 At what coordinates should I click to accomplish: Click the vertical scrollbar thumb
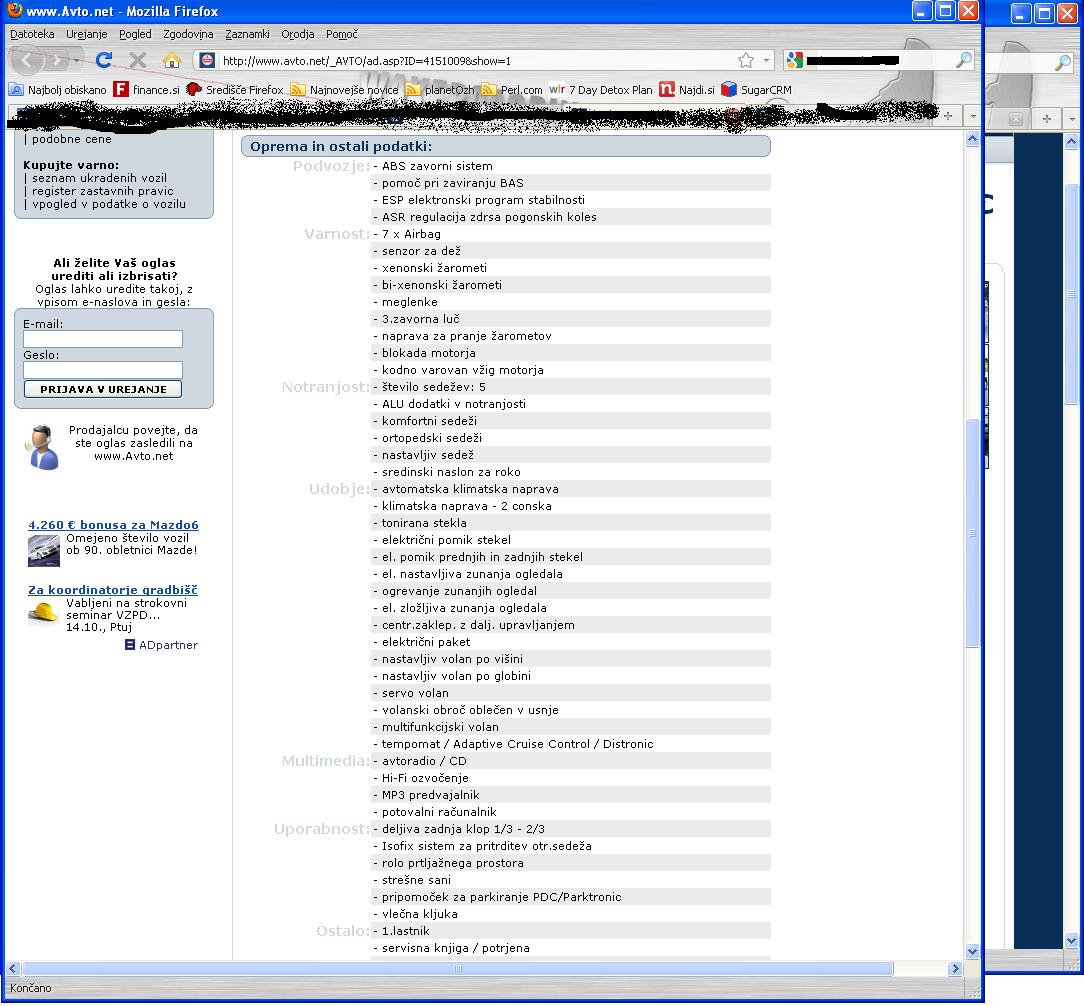pyautogui.click(x=972, y=533)
